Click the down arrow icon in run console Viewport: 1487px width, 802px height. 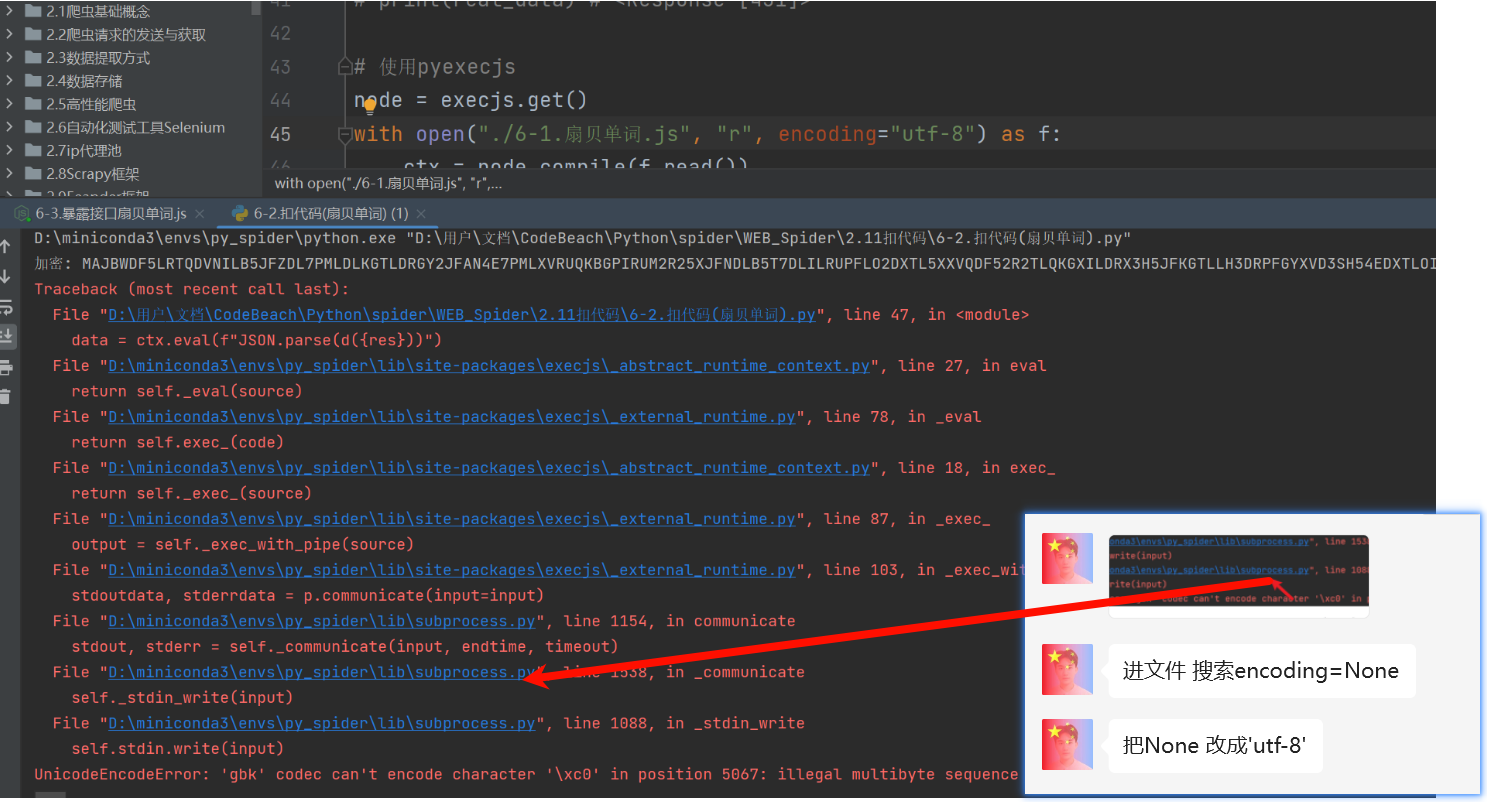6,276
